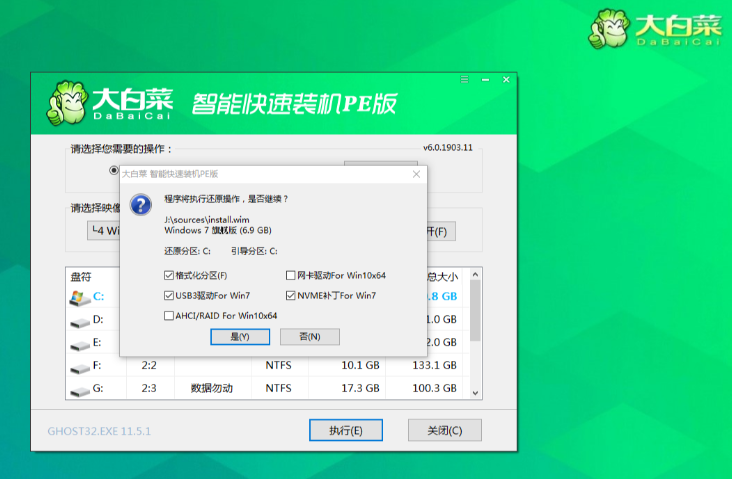Click the 引导分区: C: text

(254, 251)
